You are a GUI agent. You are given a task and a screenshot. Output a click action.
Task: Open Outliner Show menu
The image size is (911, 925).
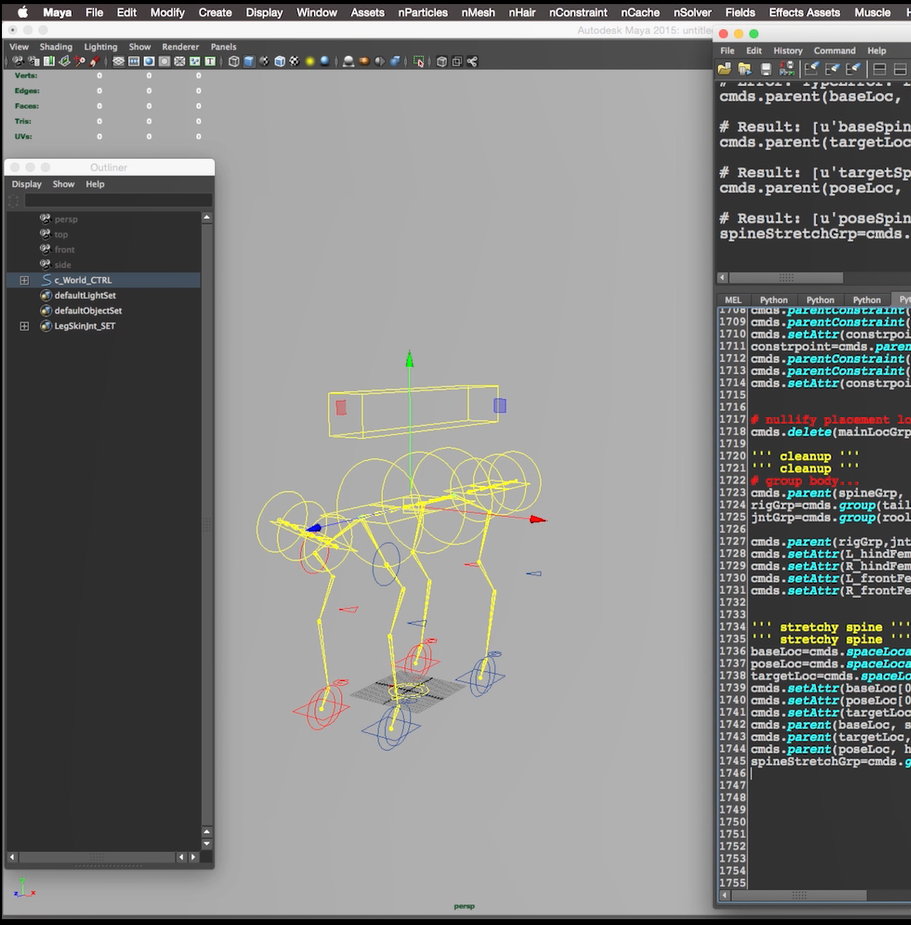click(64, 184)
